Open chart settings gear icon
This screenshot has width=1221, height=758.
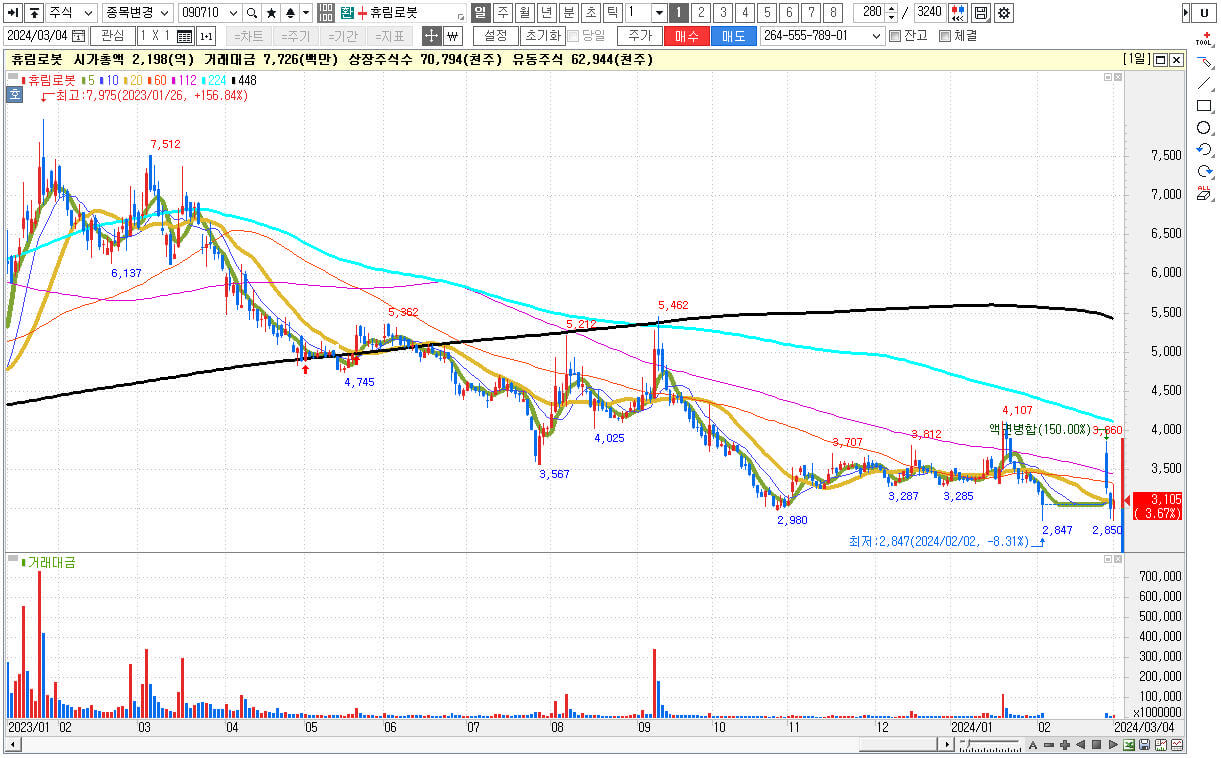click(1003, 13)
